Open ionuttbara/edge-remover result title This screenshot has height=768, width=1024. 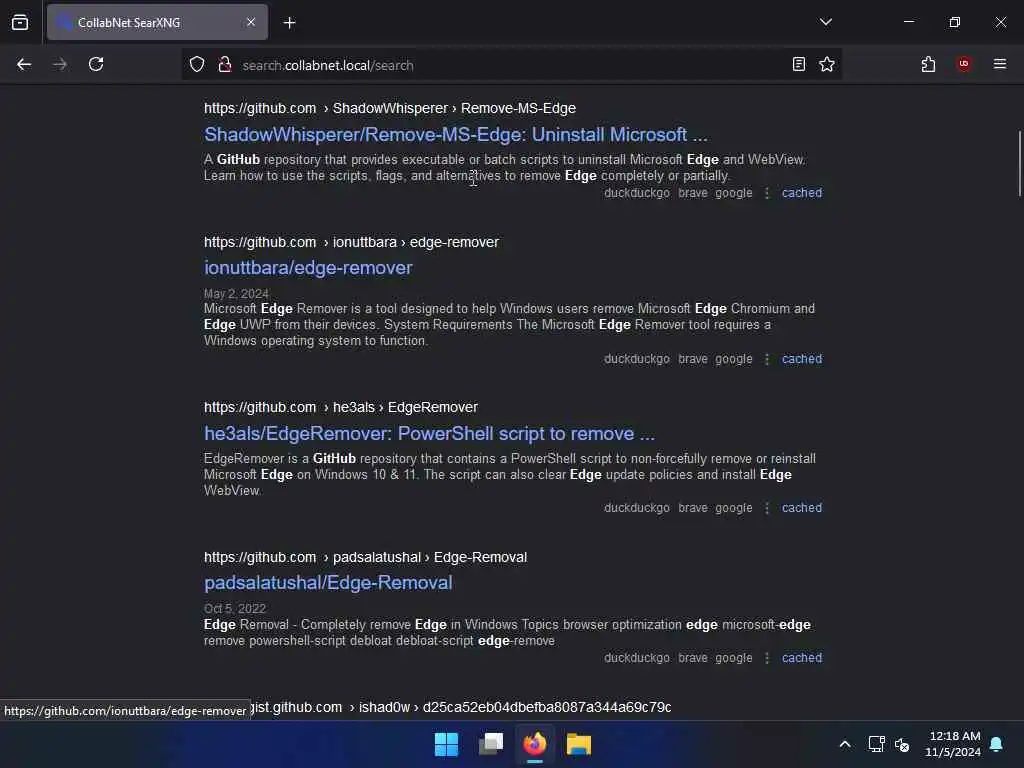point(308,268)
